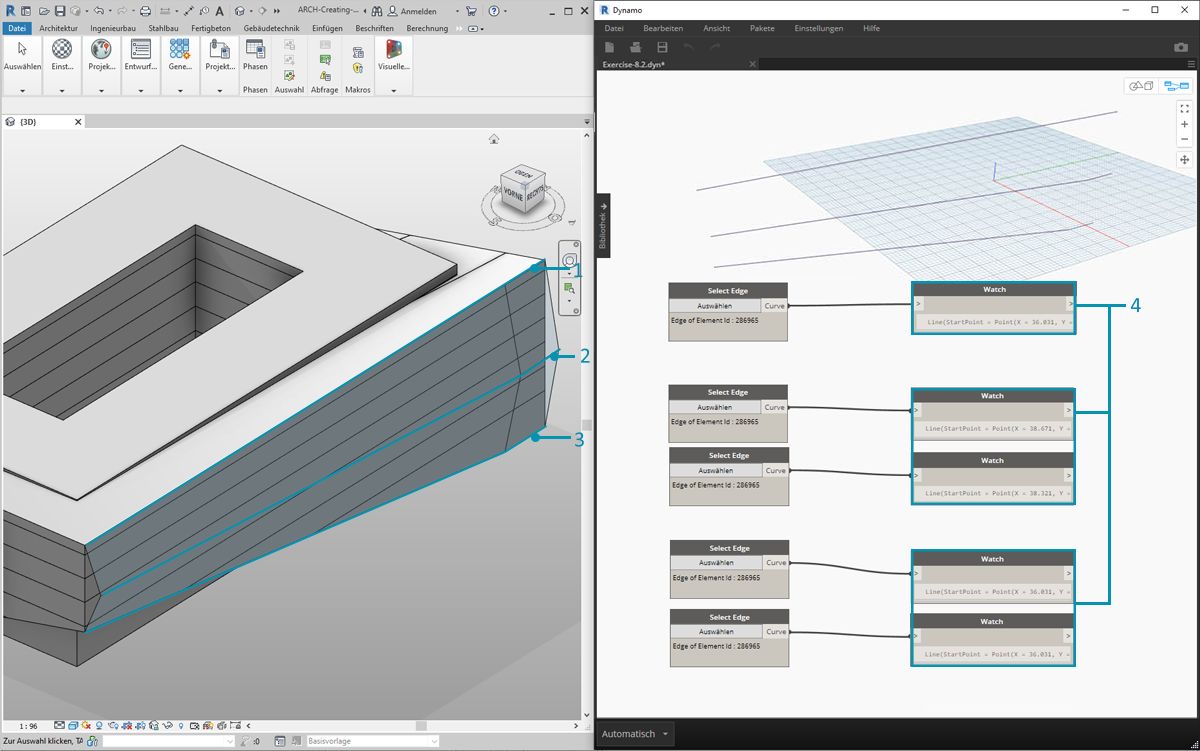Viewport: 1200px width, 751px height.
Task: Click Auswählen on the fourth Select Edge node
Action: (715, 562)
